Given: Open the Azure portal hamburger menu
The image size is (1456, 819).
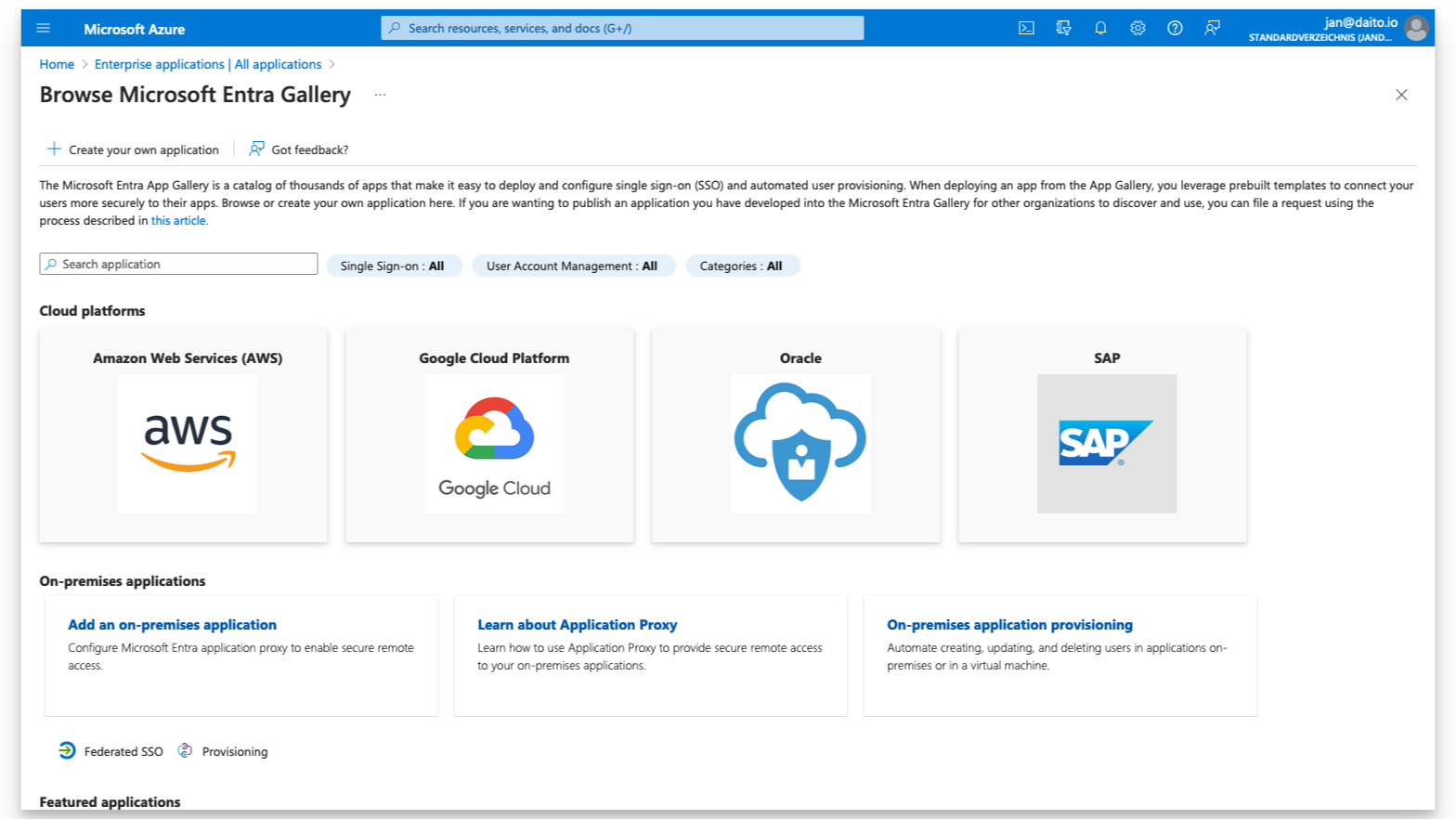Looking at the screenshot, I should (x=43, y=28).
